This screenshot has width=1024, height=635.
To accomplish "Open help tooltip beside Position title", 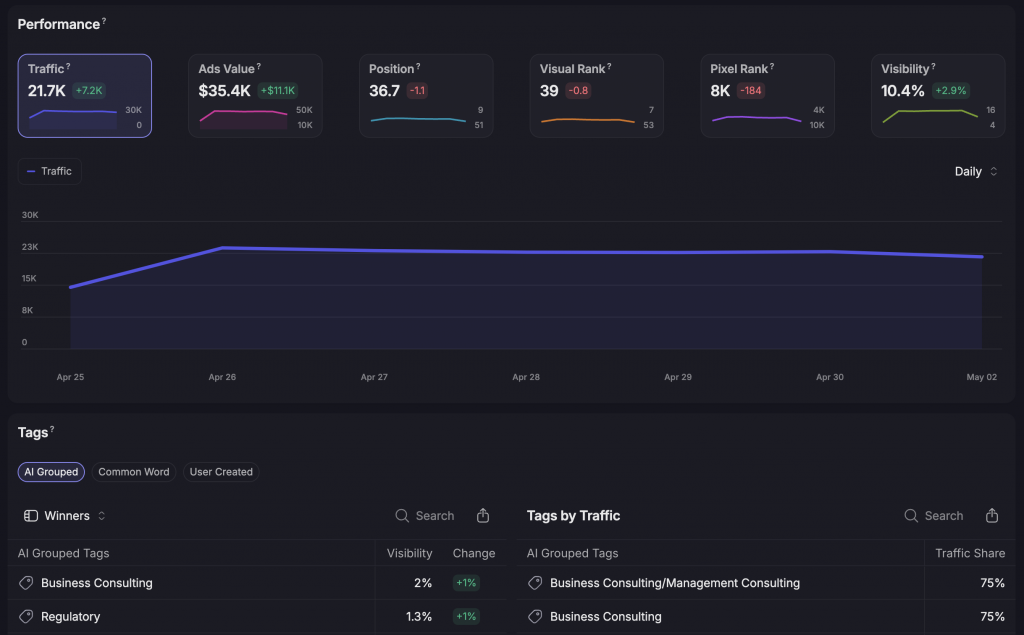I will point(418,66).
